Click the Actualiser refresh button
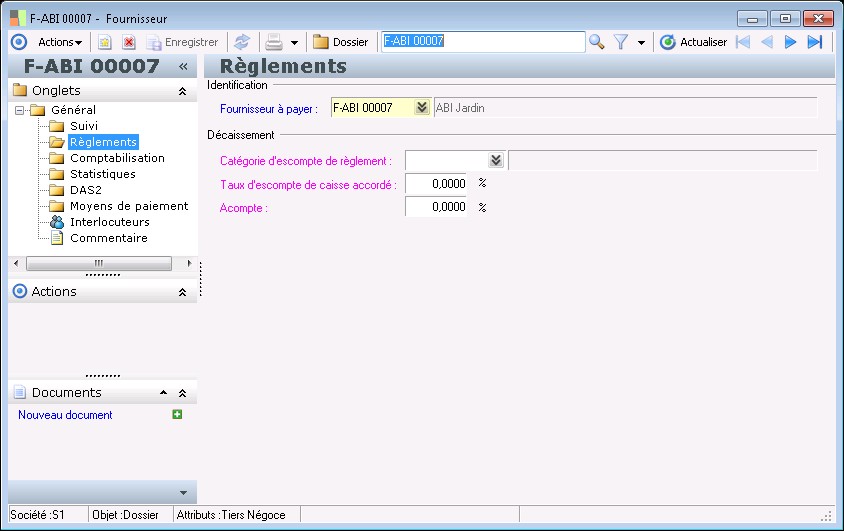The image size is (844, 531). coord(693,42)
